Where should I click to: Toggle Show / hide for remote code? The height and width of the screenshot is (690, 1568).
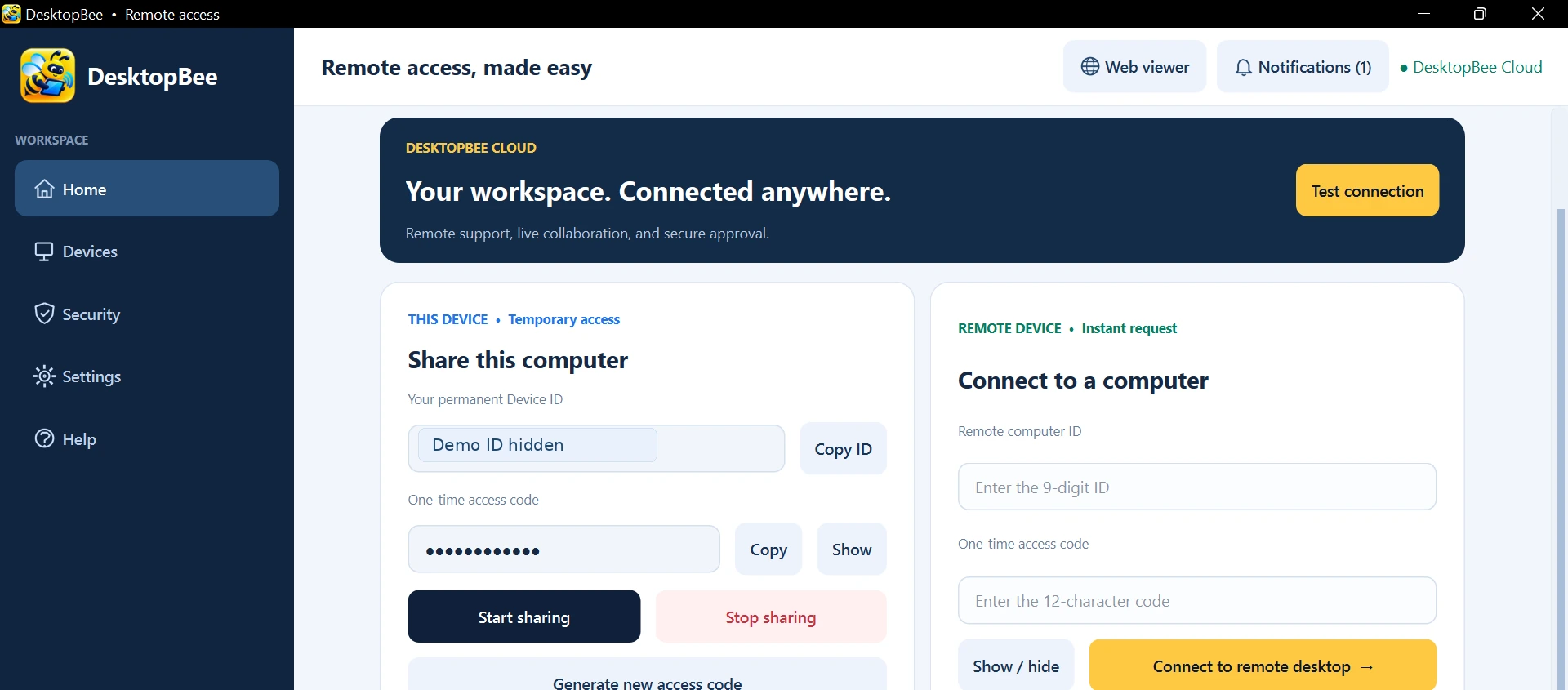(x=1016, y=665)
